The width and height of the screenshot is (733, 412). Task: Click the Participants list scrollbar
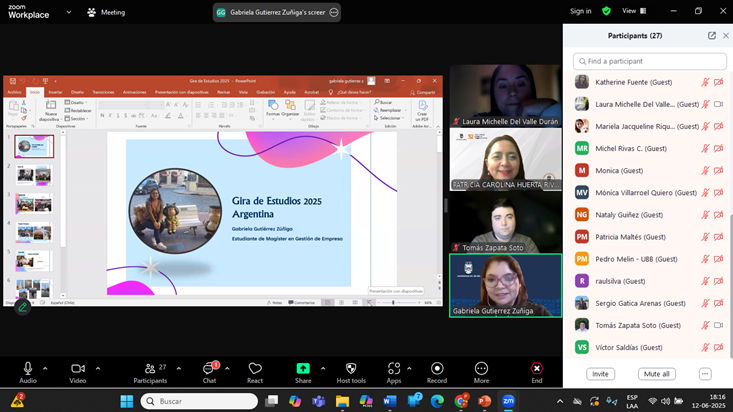click(730, 285)
